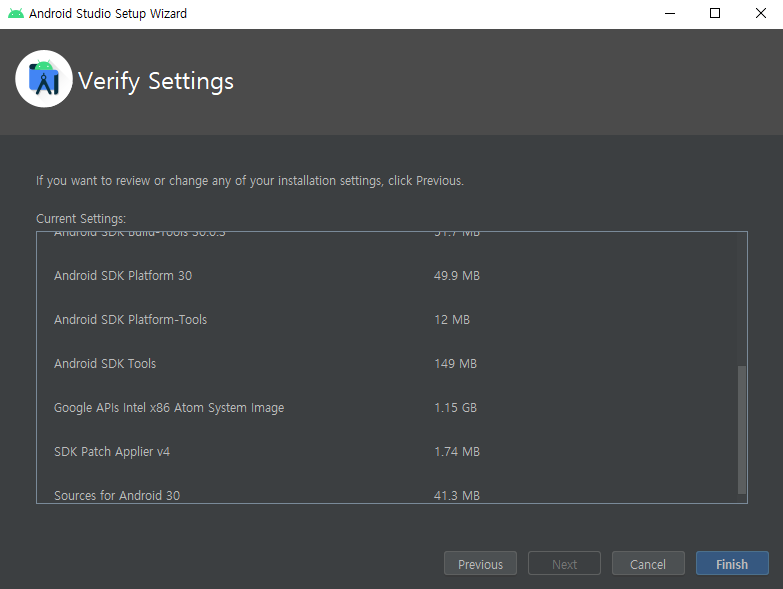Click the '12 MB' size value
This screenshot has height=589, width=783.
coord(452,319)
